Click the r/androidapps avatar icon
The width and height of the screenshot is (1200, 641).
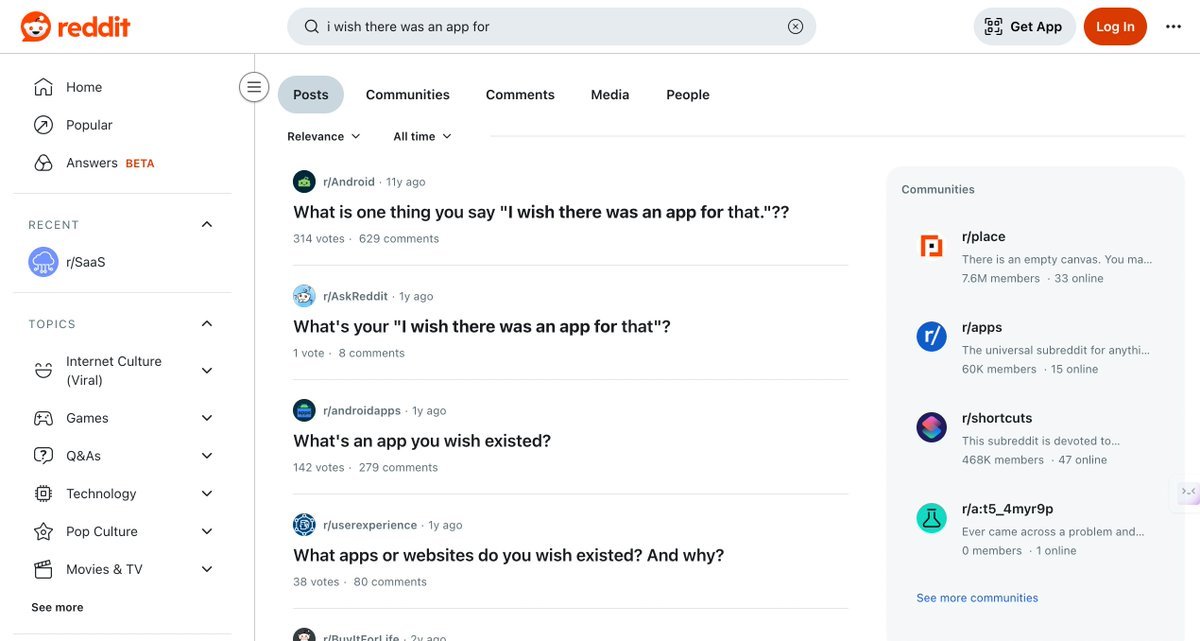[x=304, y=411]
